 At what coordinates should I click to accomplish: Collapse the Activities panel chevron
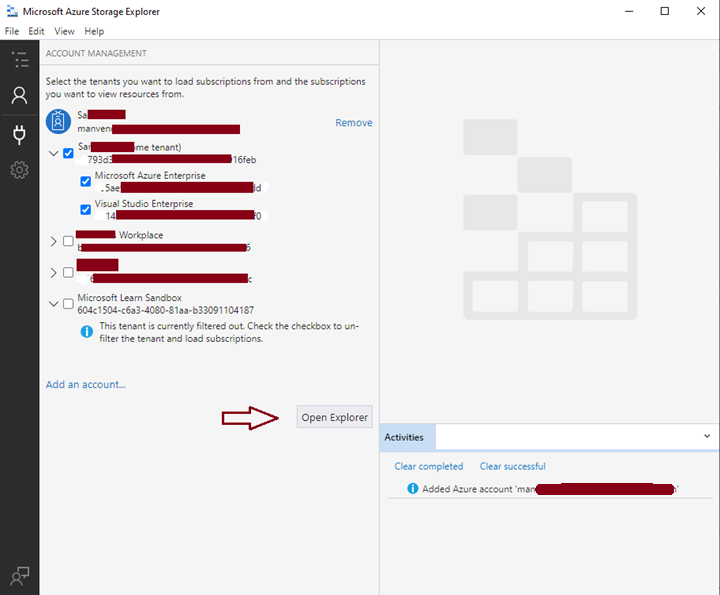[x=707, y=436]
